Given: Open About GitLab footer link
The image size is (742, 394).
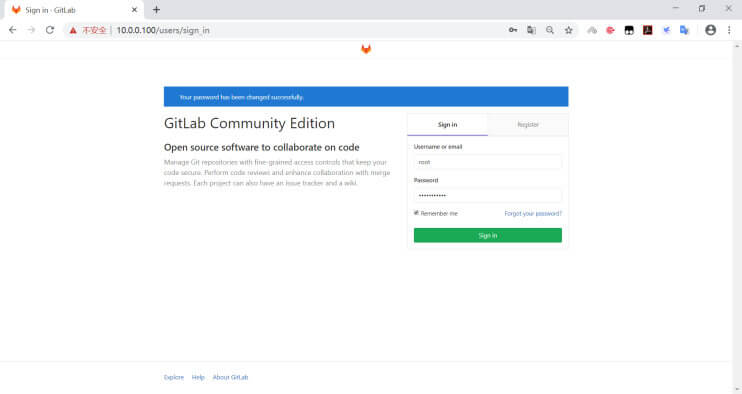Looking at the screenshot, I should (x=230, y=377).
